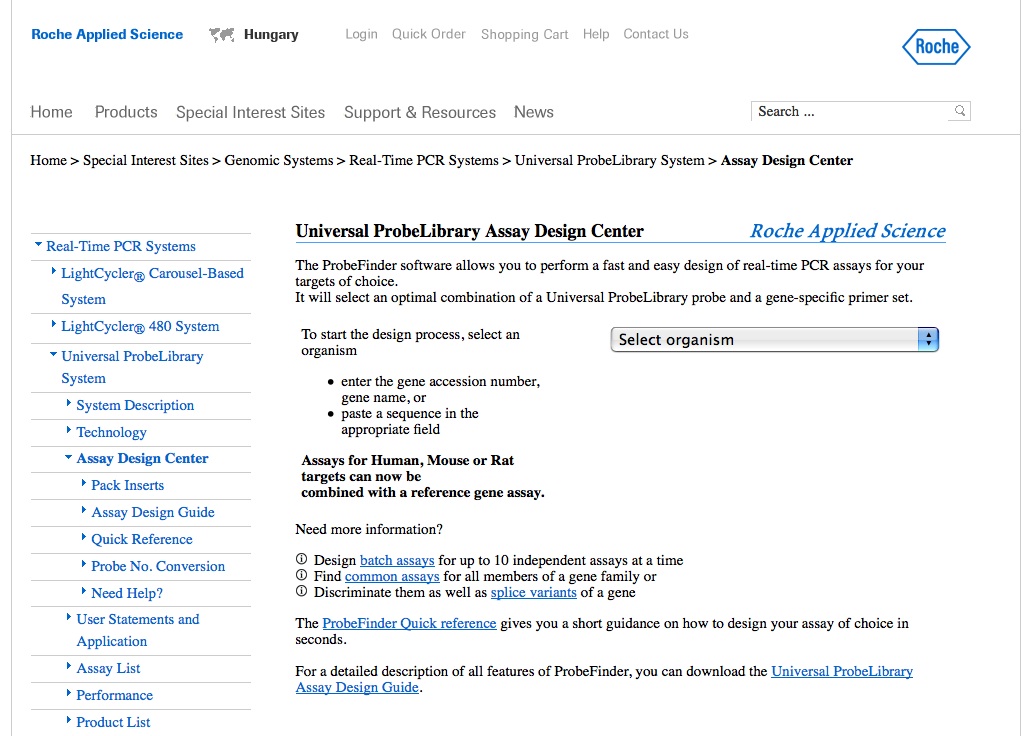1032x736 pixels.
Task: Open the Select organism dropdown
Action: (x=774, y=340)
